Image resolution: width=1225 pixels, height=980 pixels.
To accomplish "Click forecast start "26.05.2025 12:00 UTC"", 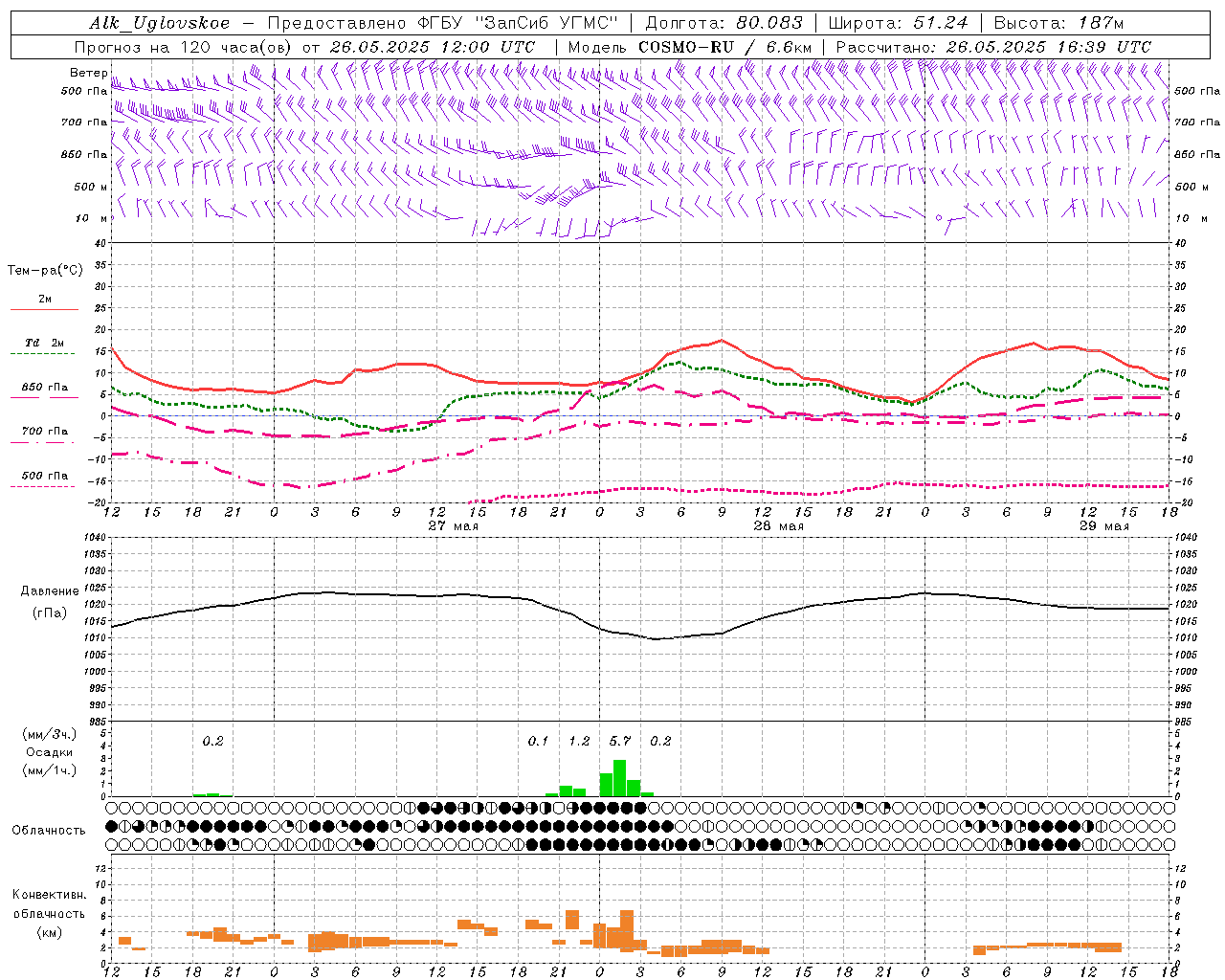I will [432, 47].
